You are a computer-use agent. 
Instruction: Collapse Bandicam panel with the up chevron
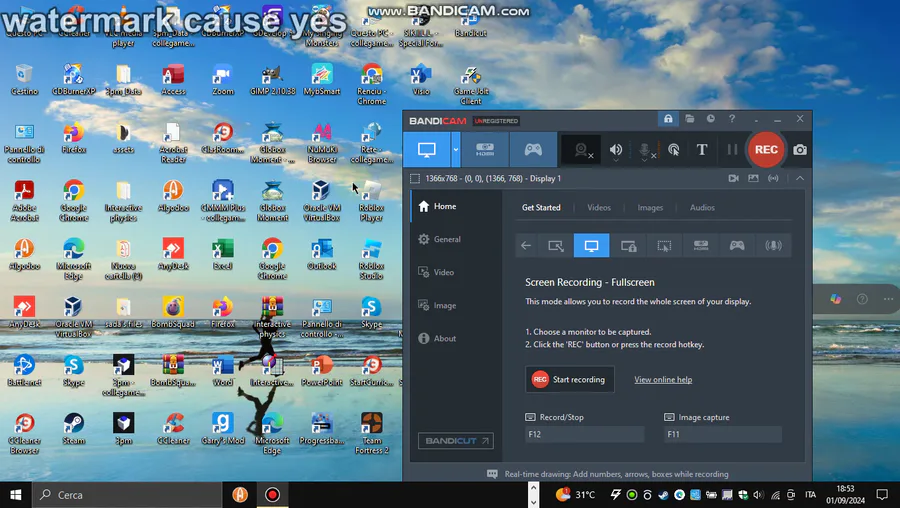pos(800,179)
